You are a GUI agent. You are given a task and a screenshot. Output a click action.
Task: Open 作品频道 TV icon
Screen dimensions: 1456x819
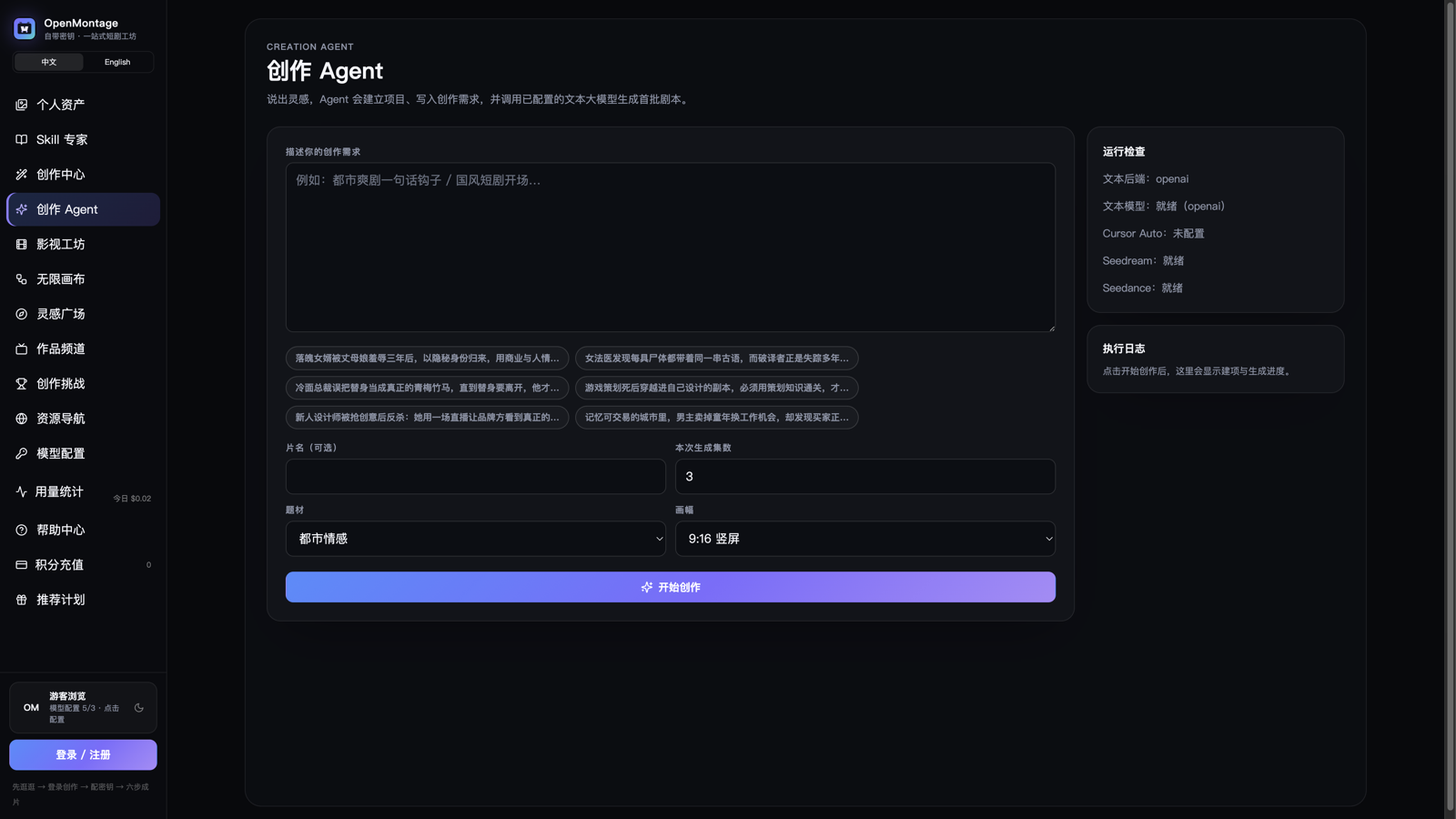tap(21, 349)
